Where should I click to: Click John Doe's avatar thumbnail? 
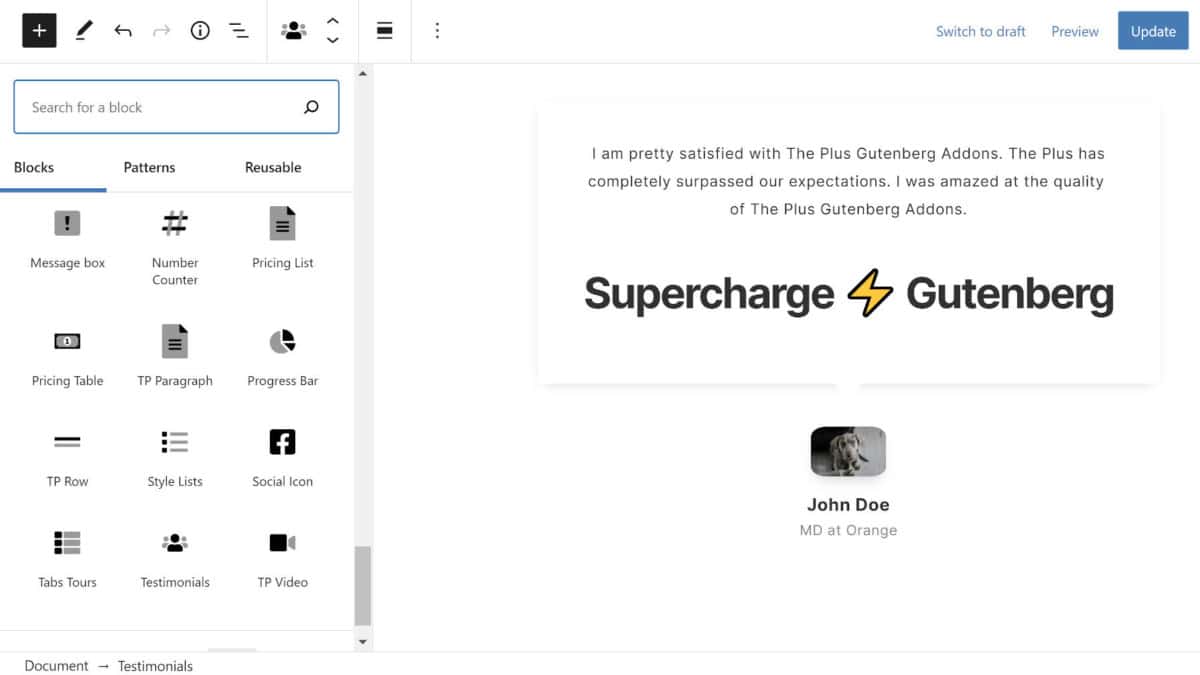click(x=848, y=451)
